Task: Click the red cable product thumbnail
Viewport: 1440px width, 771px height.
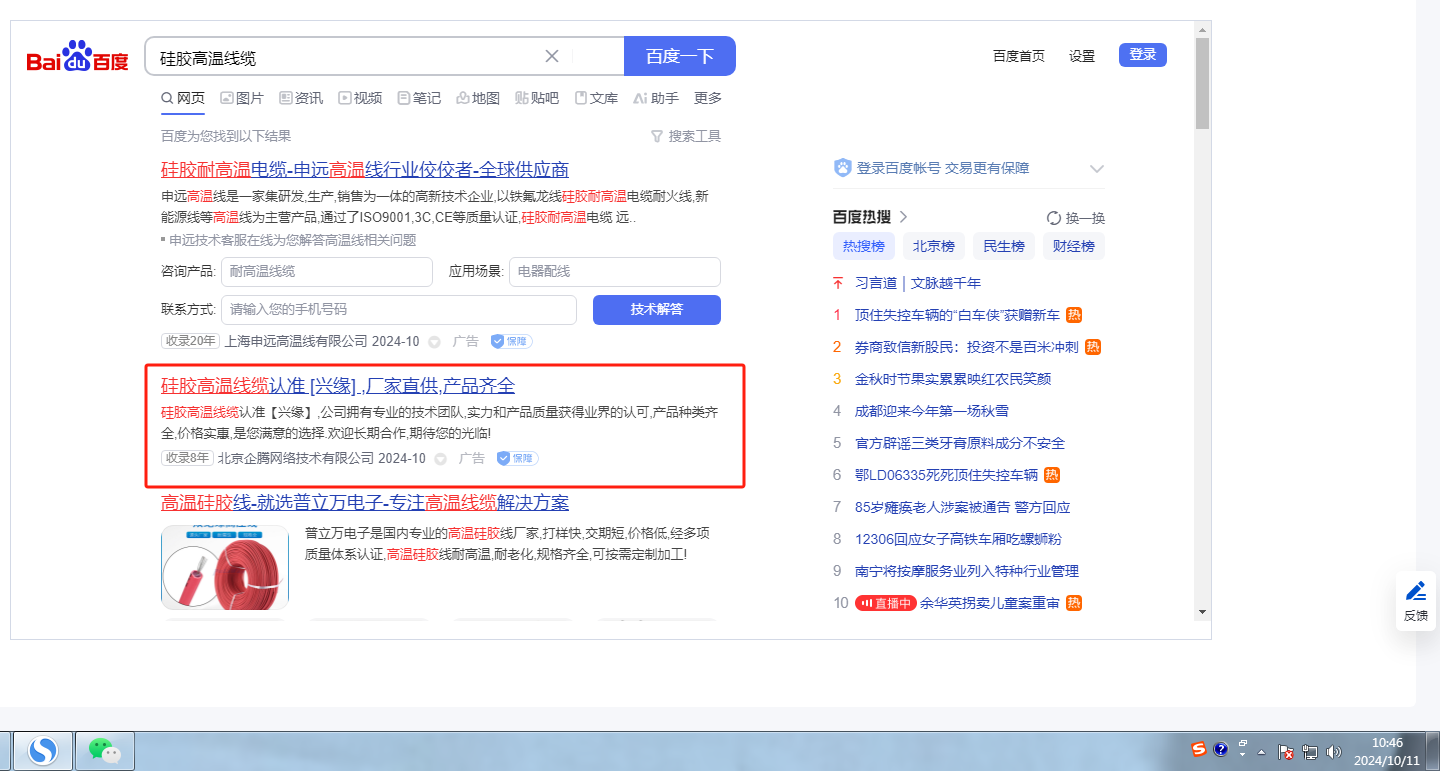Action: coord(225,567)
